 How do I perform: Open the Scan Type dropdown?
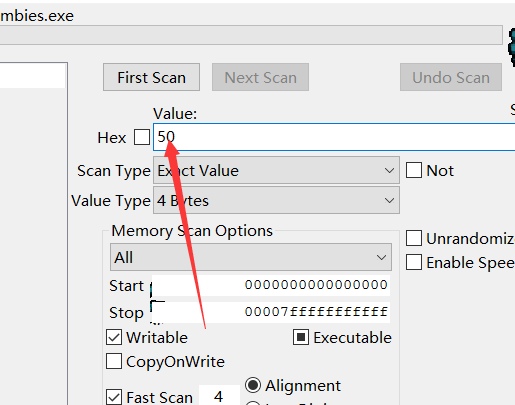point(276,170)
